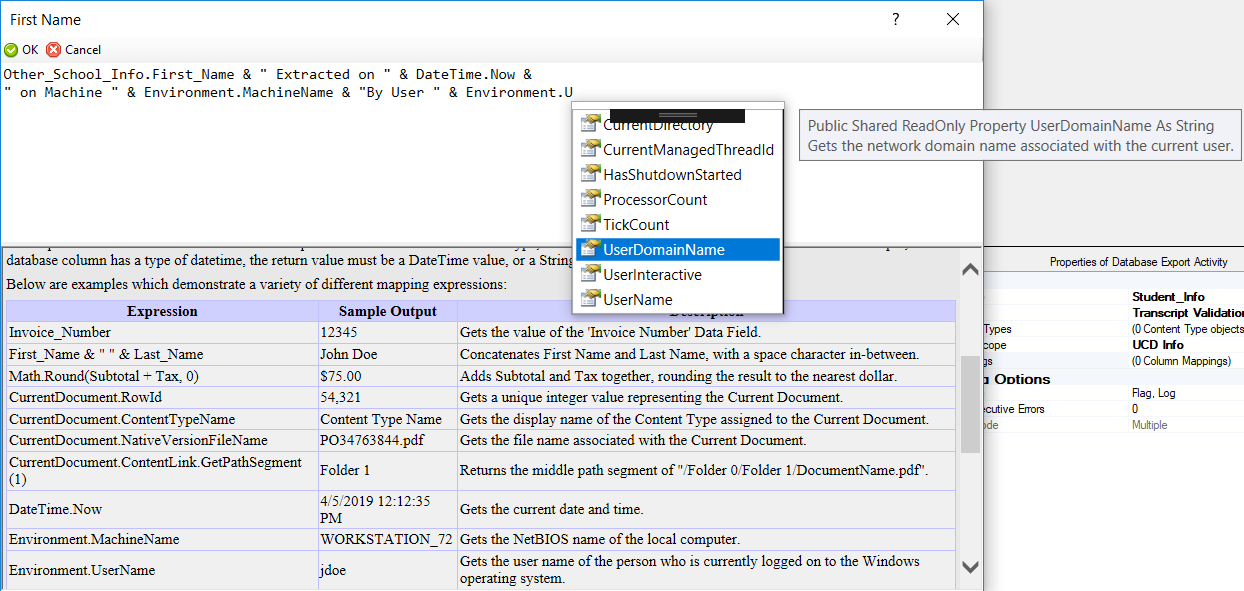Click the property icon beside UserInteractive
Screen dimensions: 1244x591
[591, 275]
